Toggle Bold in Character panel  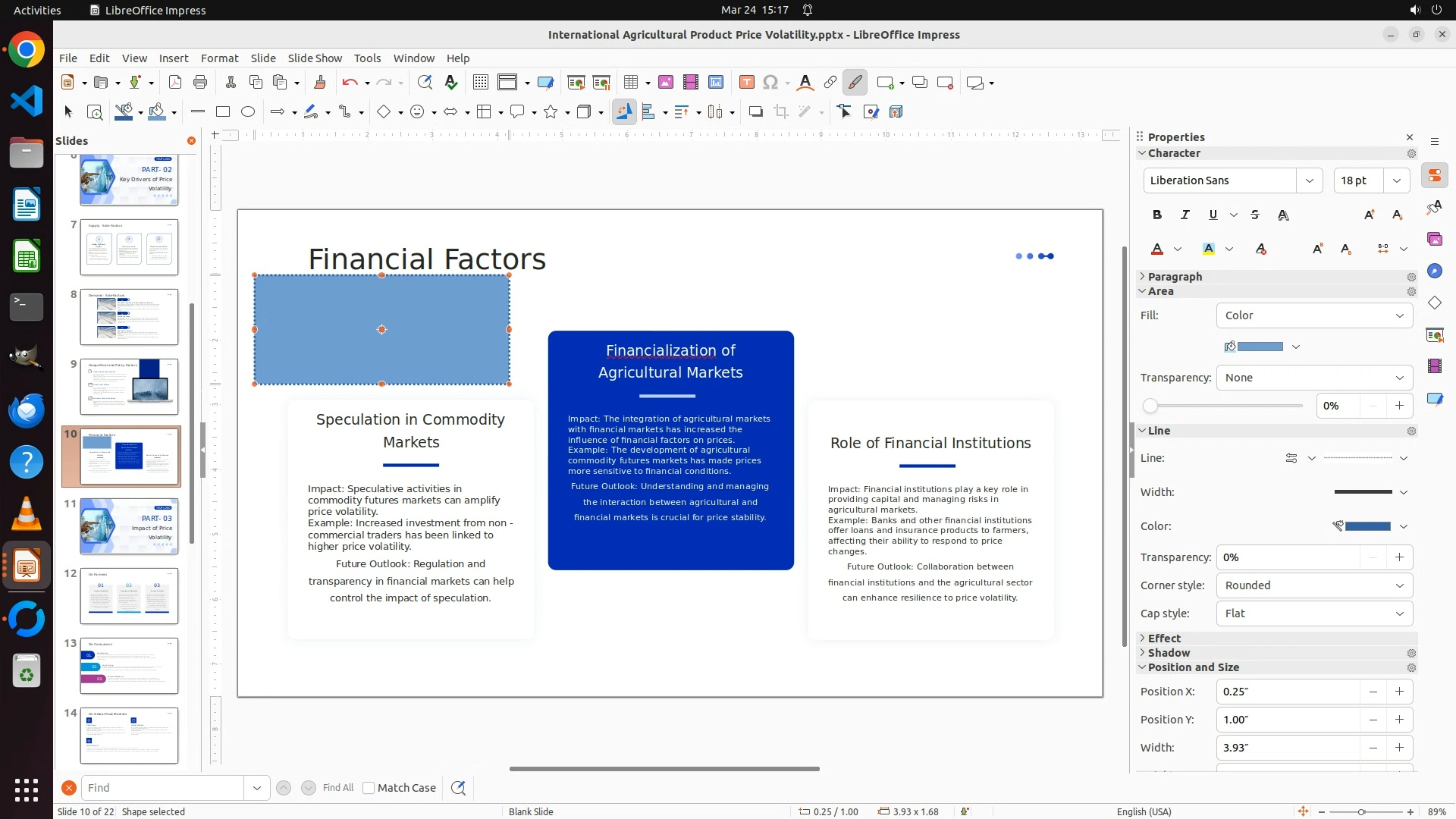point(1156,215)
